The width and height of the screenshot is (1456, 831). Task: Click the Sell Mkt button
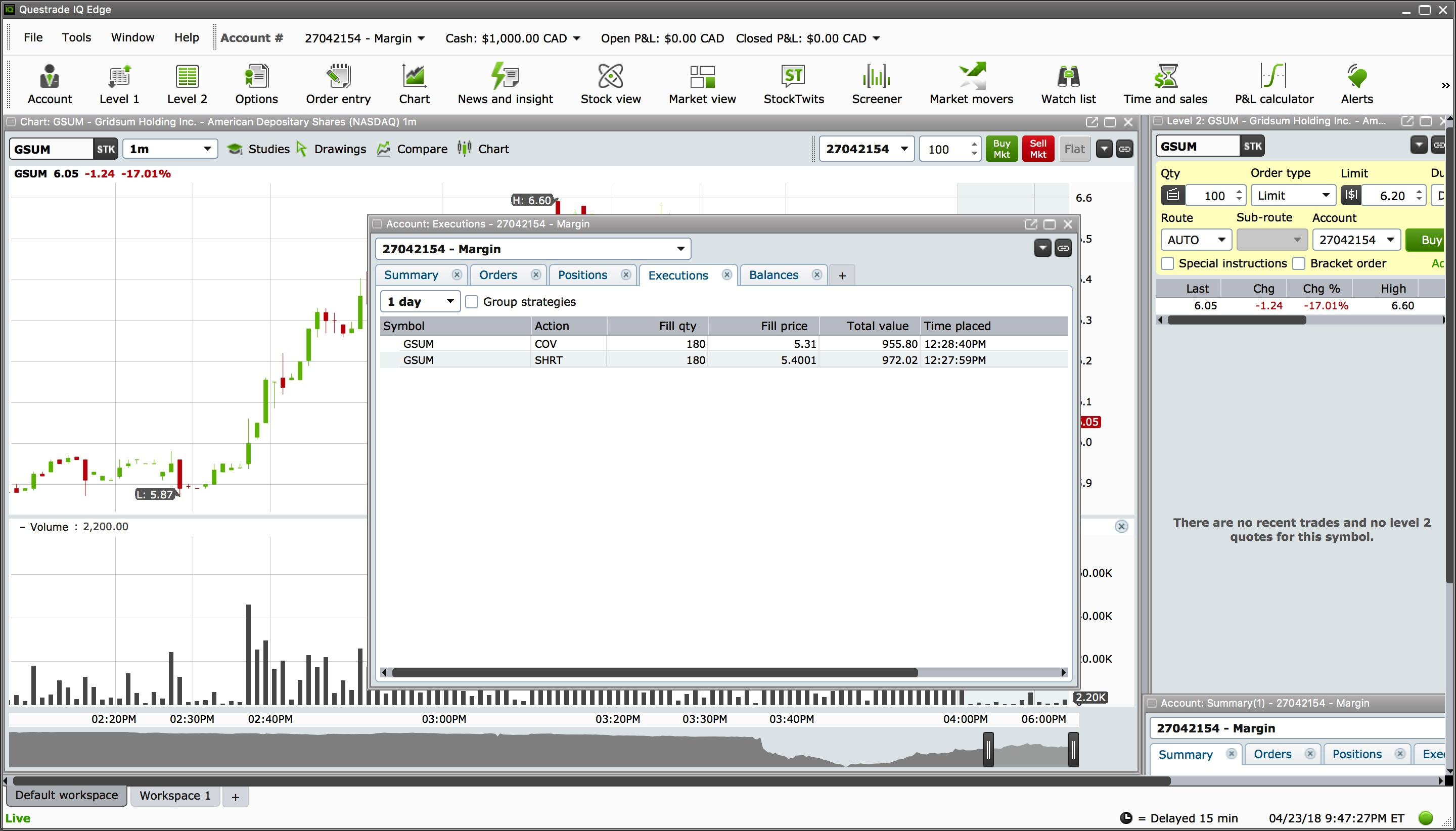click(x=1037, y=149)
